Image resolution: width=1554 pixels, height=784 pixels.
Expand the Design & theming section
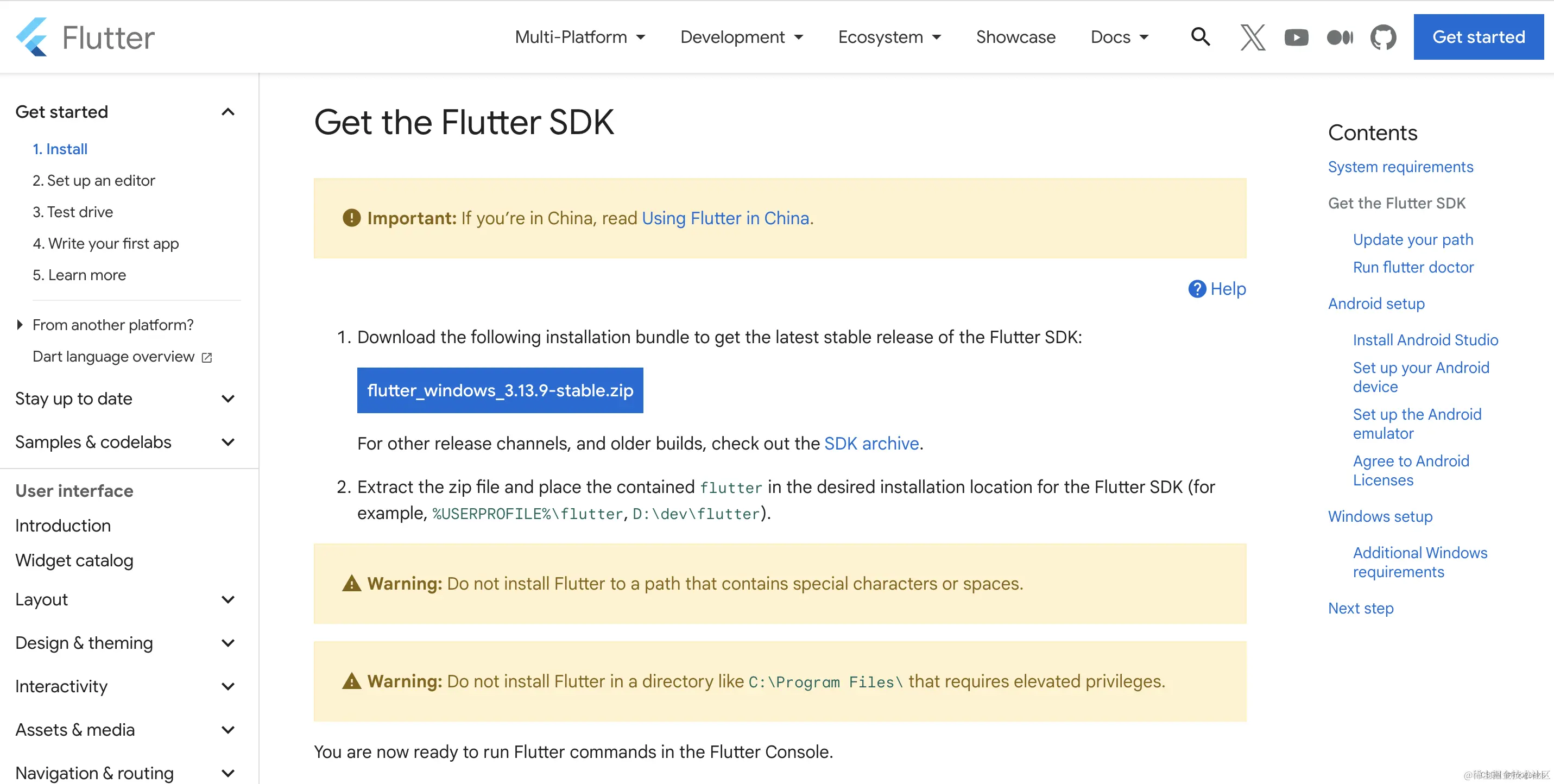(x=228, y=643)
